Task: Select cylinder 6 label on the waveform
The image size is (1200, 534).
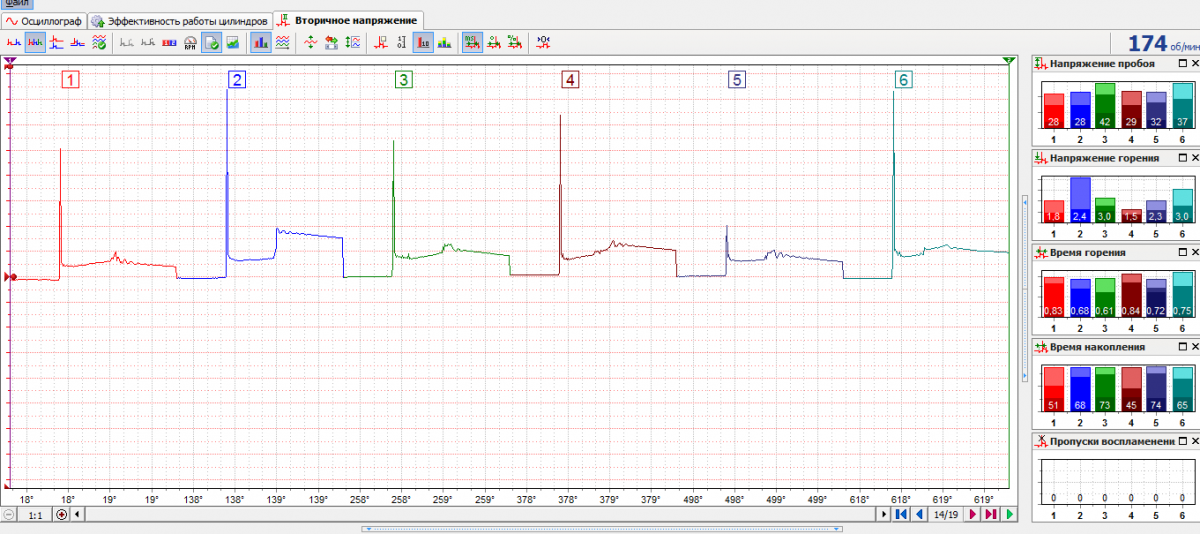Action: (904, 80)
